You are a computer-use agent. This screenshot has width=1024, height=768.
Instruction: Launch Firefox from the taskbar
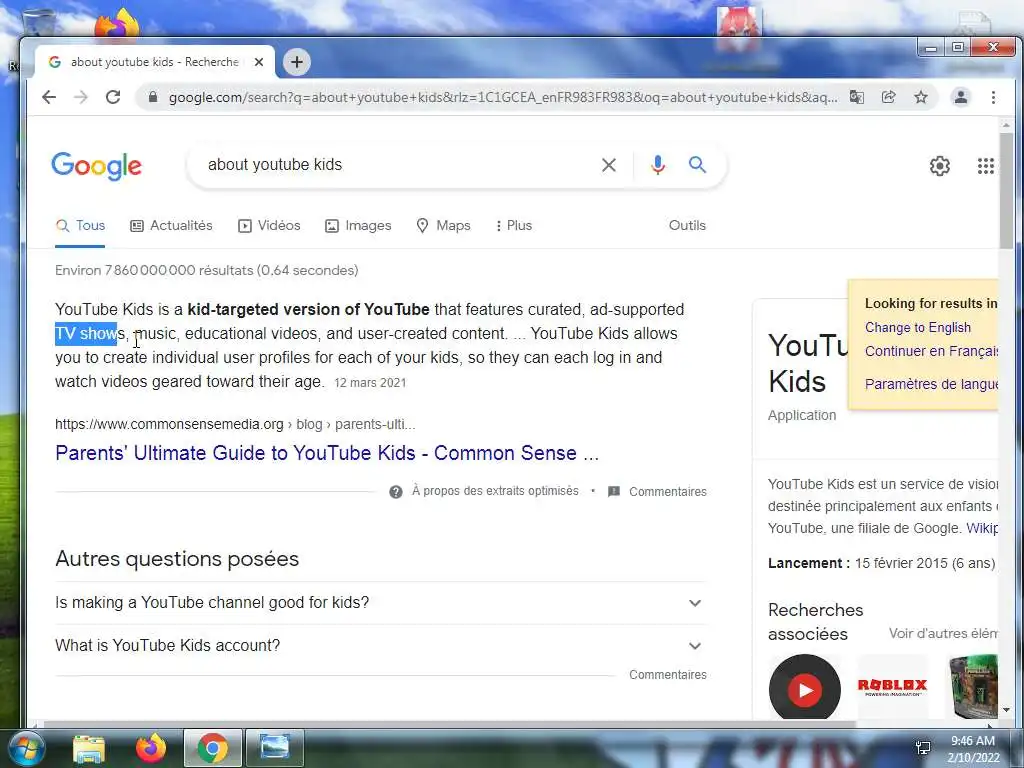(151, 748)
